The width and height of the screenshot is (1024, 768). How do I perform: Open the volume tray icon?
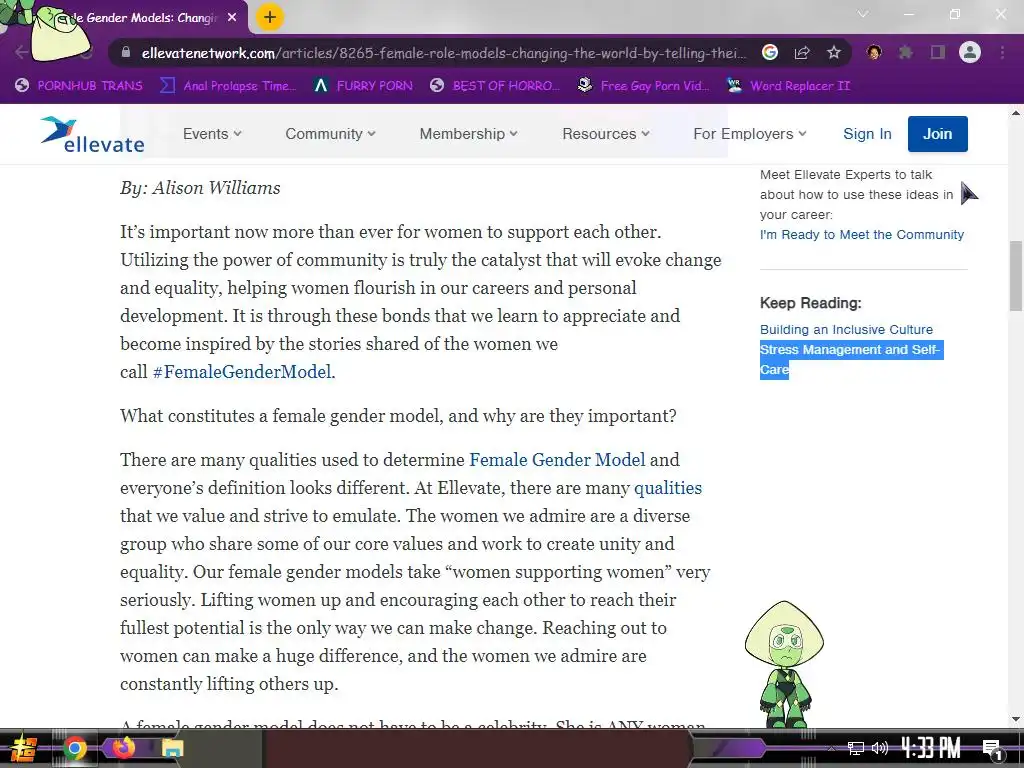880,748
